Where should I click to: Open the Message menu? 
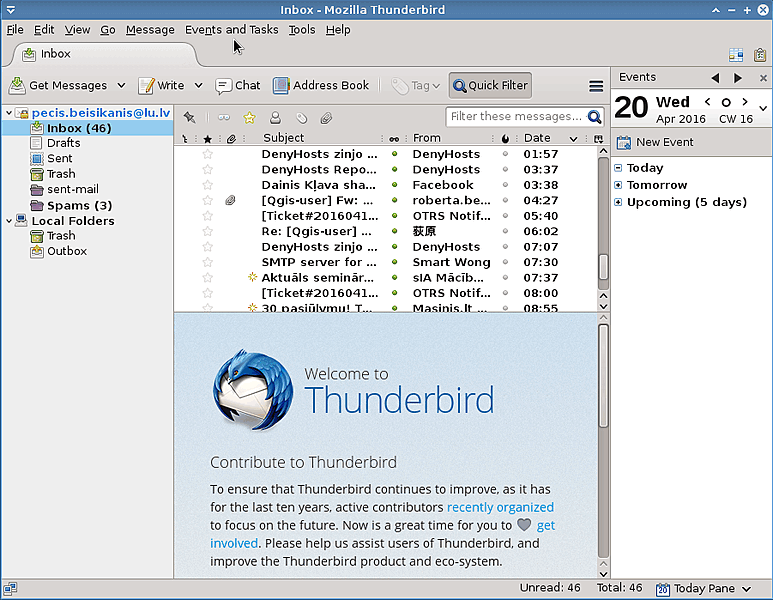coord(150,30)
